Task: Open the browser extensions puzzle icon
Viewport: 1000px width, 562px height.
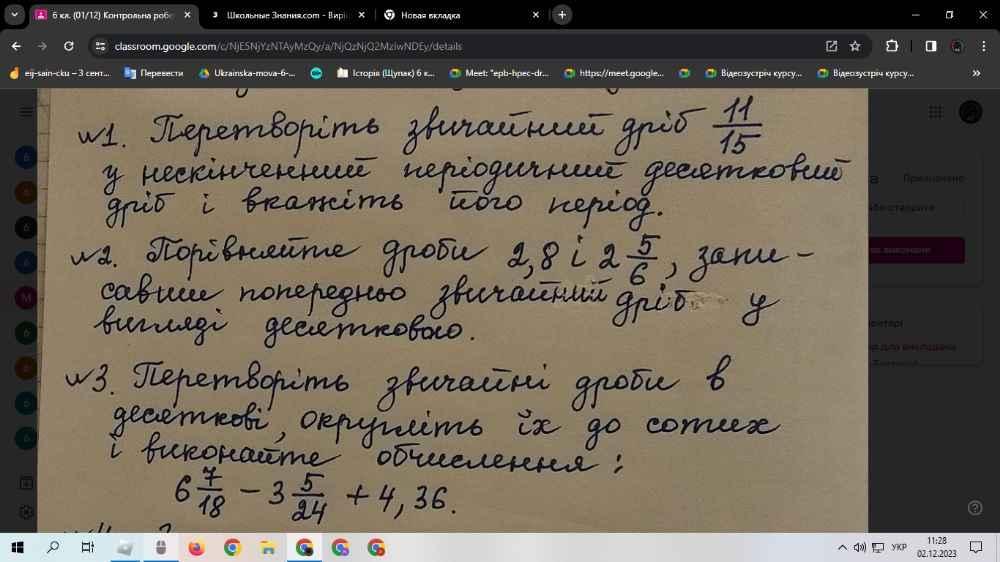Action: click(x=892, y=46)
